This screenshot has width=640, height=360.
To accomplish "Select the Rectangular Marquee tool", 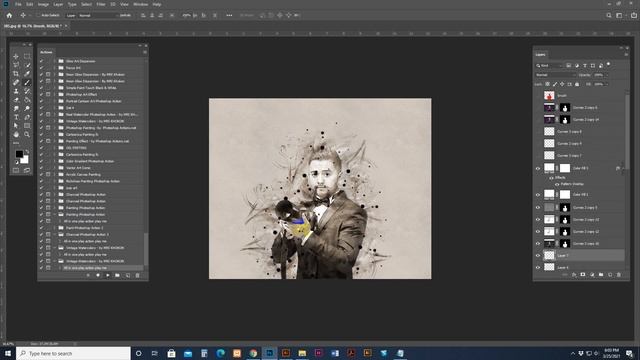I will click(x=27, y=56).
